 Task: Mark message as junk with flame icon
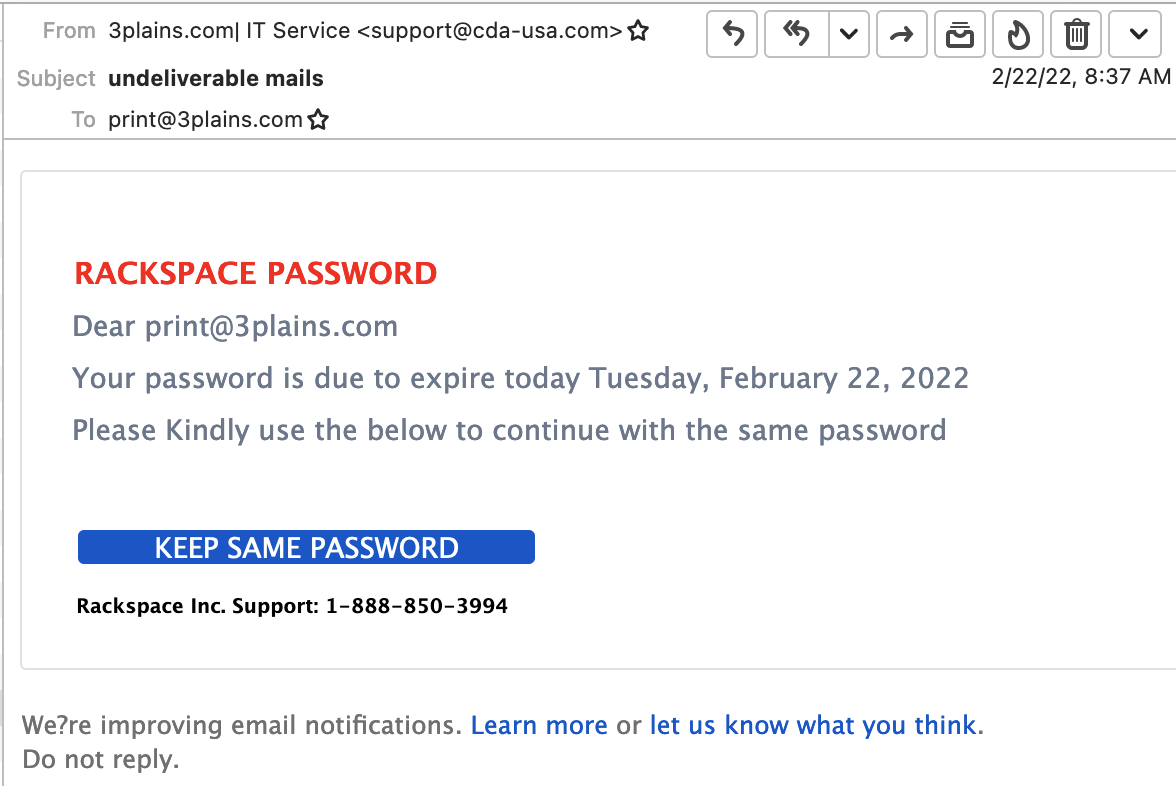coord(1018,34)
